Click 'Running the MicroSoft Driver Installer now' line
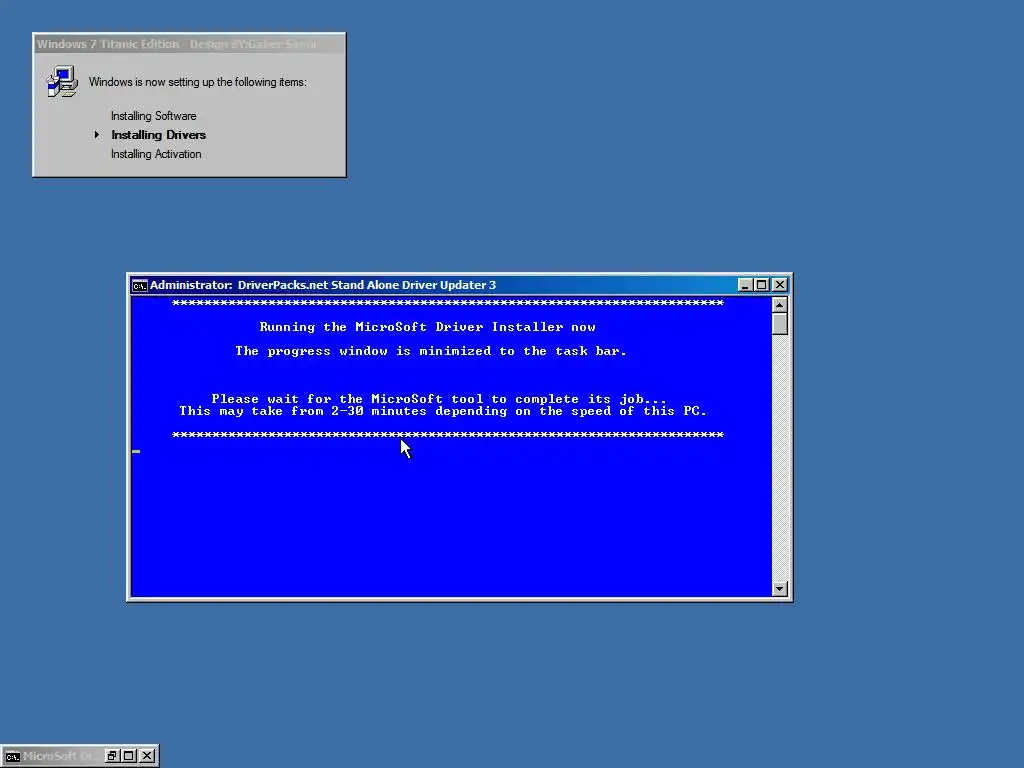 428,327
